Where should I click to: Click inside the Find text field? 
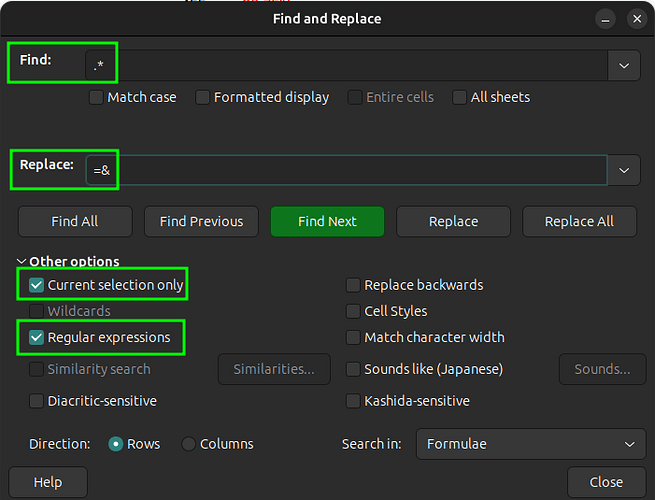click(360, 65)
